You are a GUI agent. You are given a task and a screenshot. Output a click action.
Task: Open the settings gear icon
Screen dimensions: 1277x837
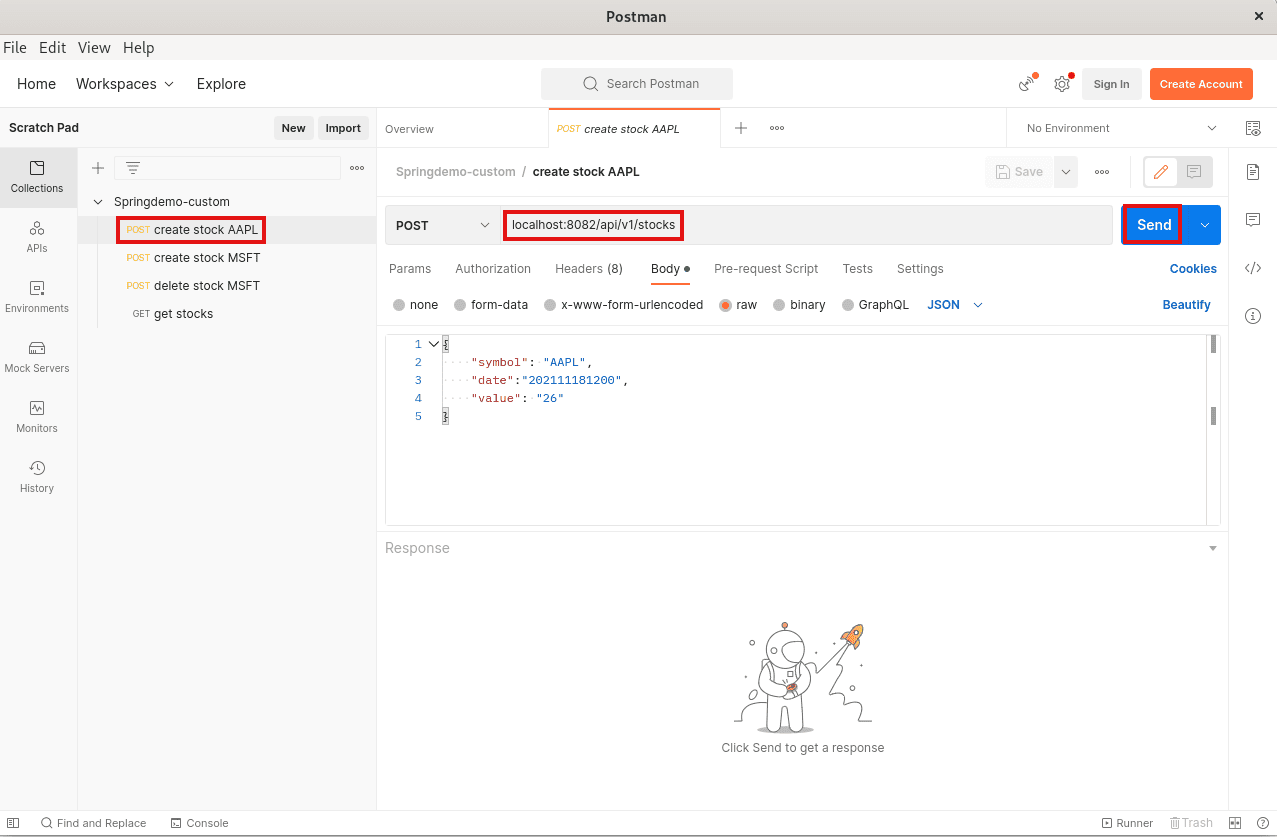(1062, 84)
